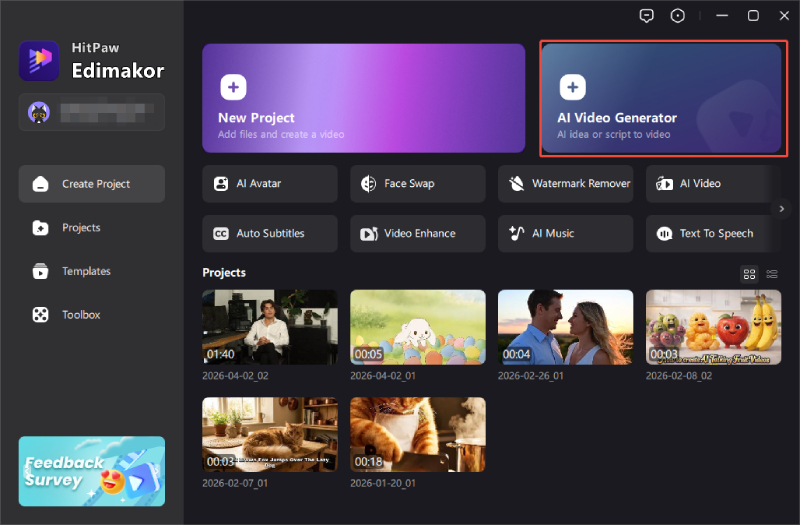The height and width of the screenshot is (525, 800).
Task: Open the Video Enhance tool button
Action: (418, 234)
